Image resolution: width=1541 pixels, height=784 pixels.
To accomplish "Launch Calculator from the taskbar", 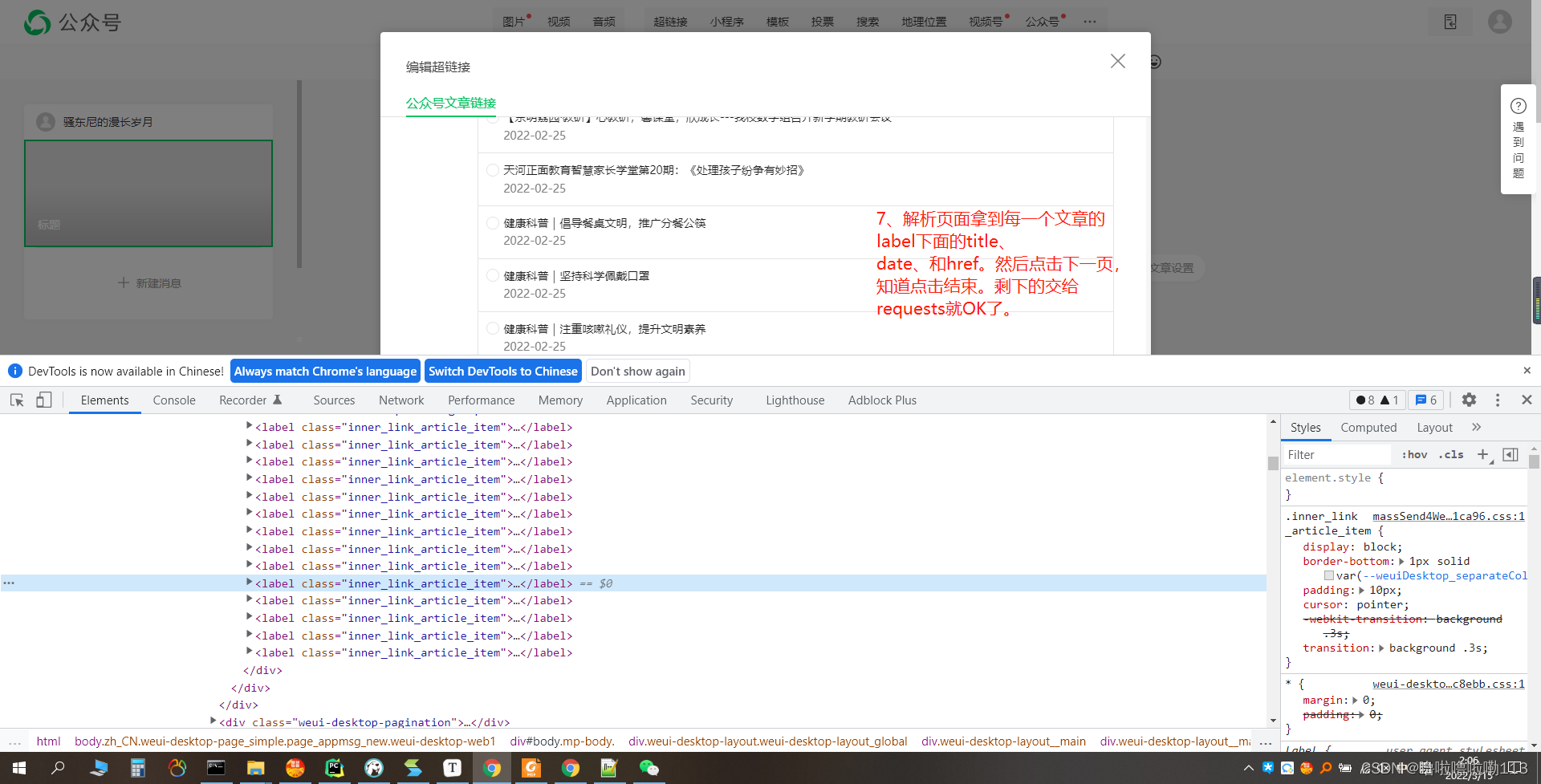I will coord(137,768).
